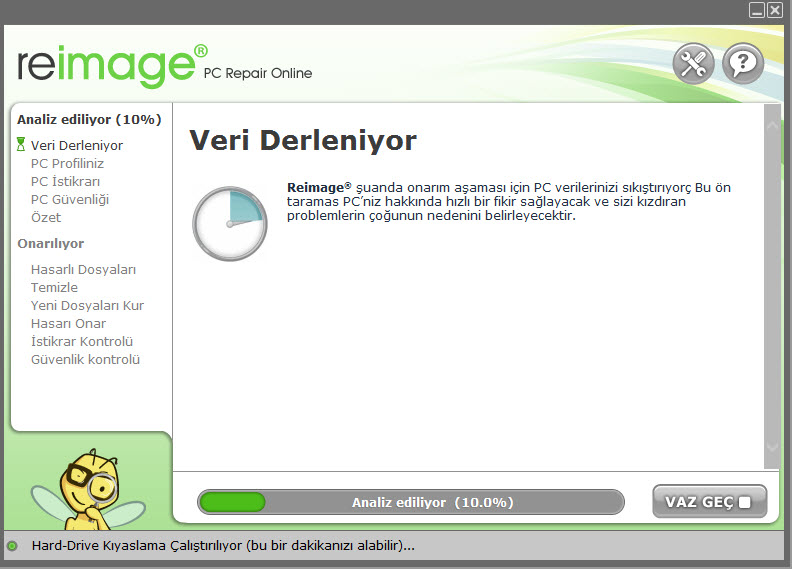
Task: Click the scrollbar up arrow
Action: coord(772,125)
